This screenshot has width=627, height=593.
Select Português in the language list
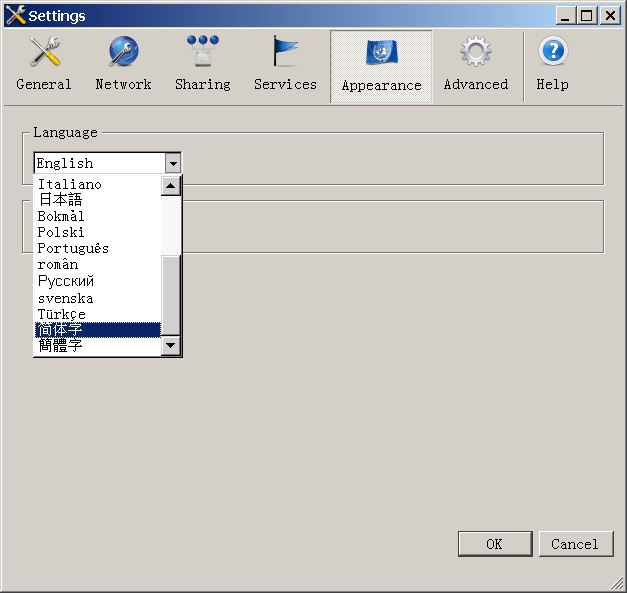[x=73, y=248]
